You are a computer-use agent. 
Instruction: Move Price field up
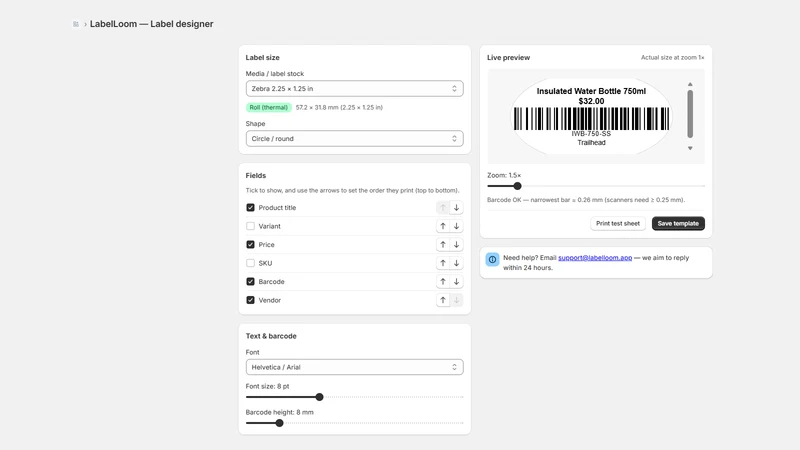(443, 244)
